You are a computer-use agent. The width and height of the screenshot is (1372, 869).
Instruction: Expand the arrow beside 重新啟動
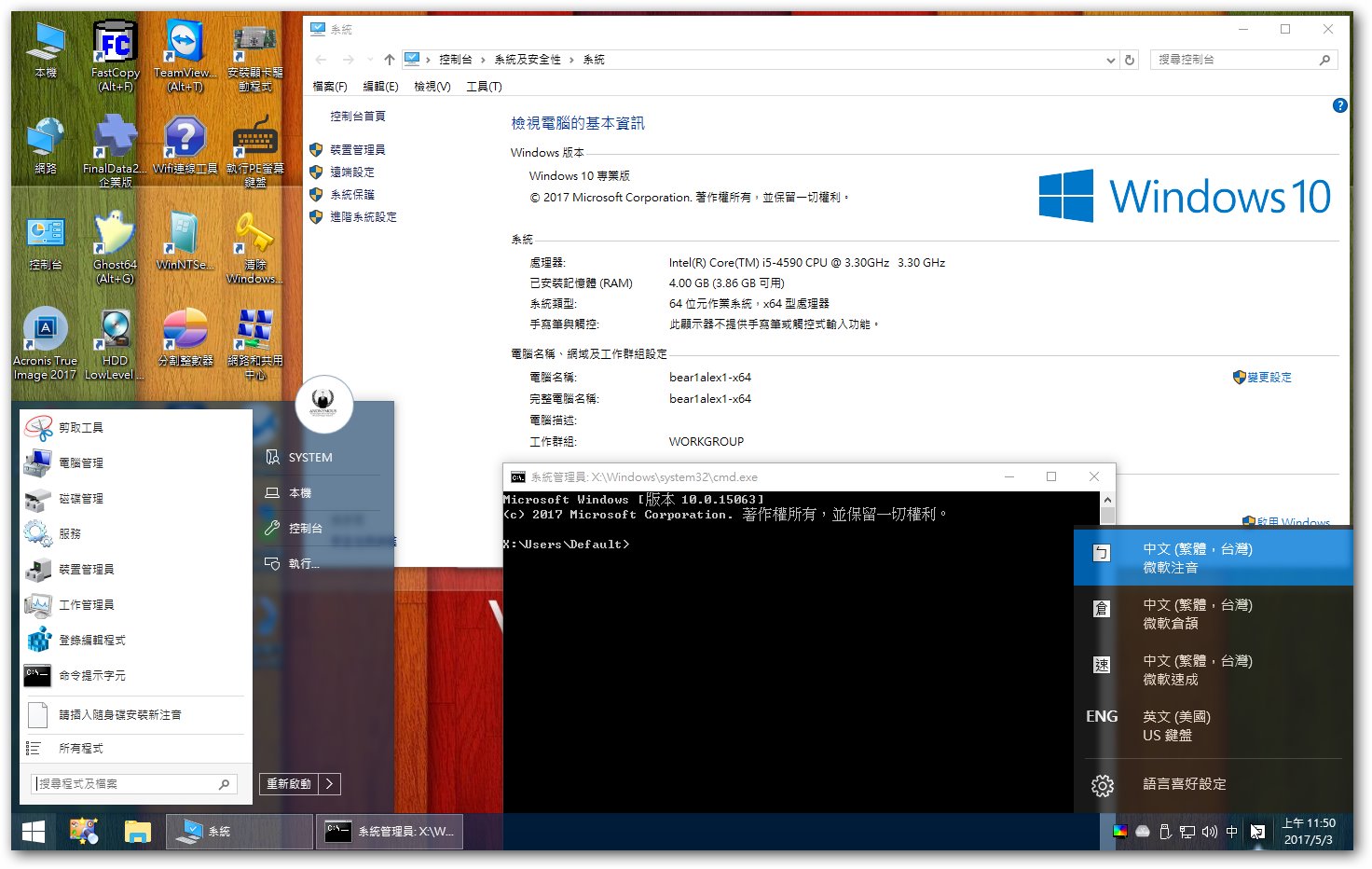(x=330, y=784)
